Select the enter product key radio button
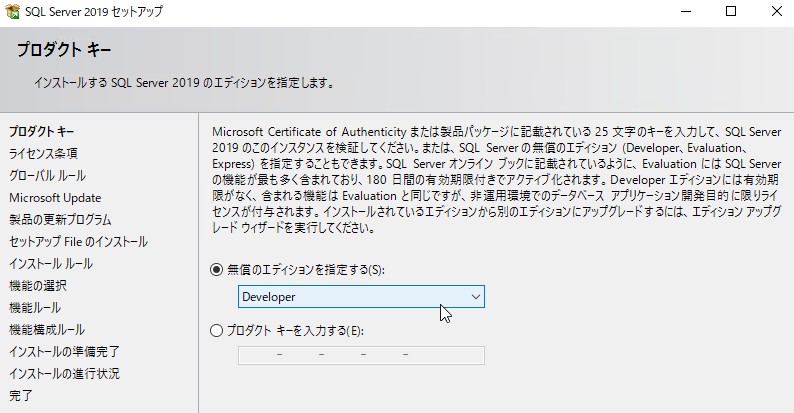Image resolution: width=794 pixels, height=413 pixels. [x=216, y=331]
